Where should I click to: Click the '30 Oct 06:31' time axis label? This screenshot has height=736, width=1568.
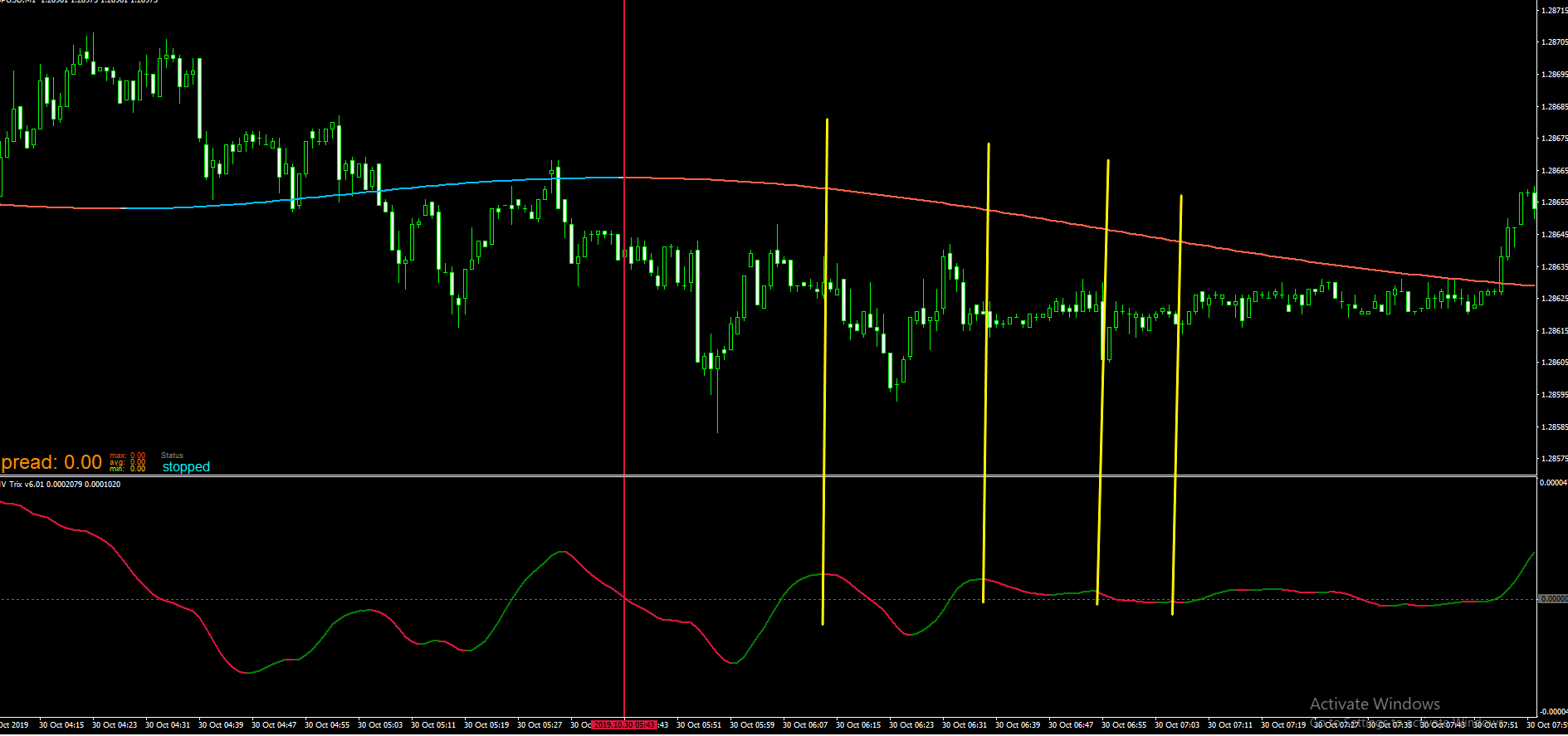(x=965, y=724)
